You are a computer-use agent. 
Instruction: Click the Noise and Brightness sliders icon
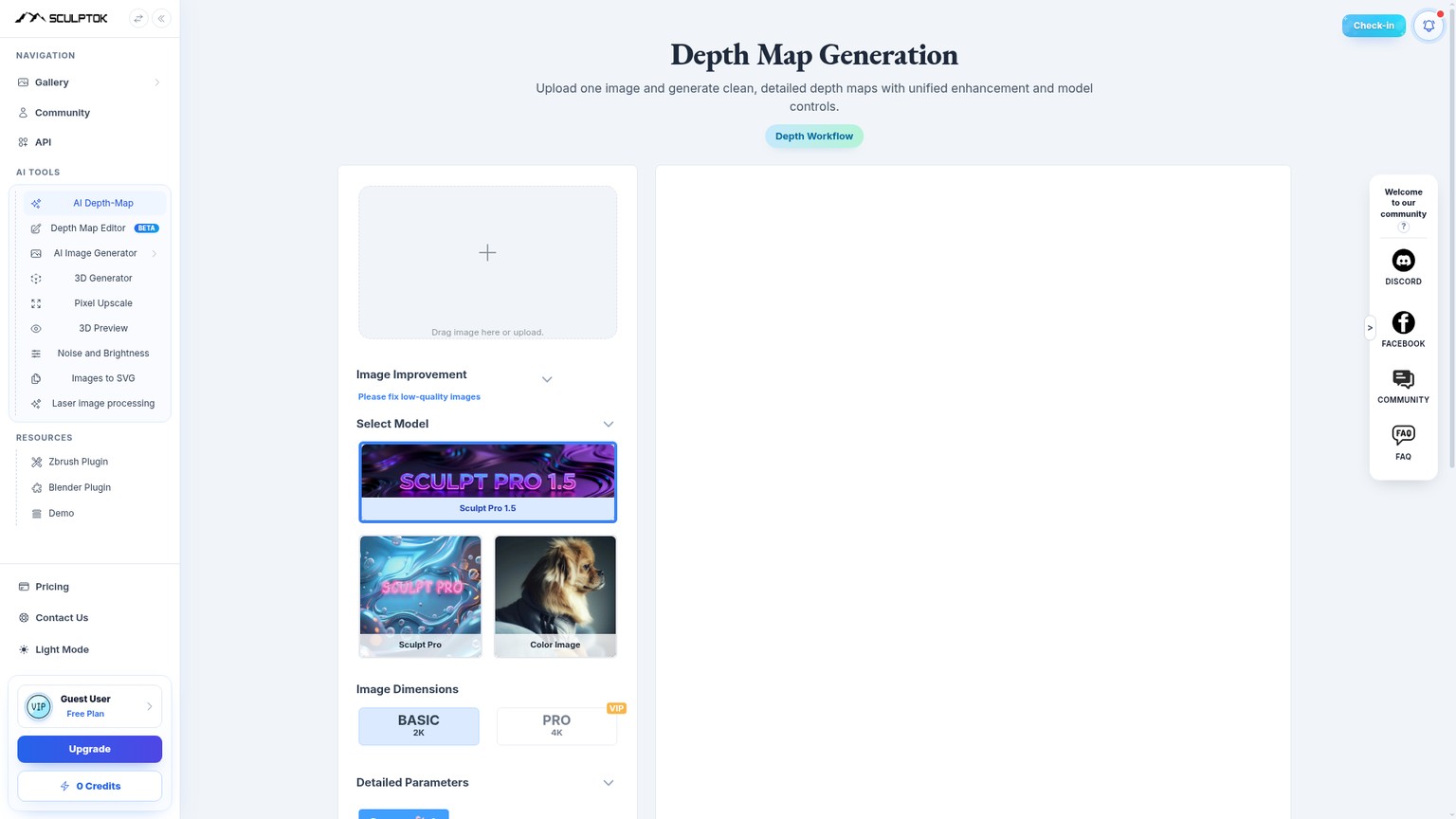tap(36, 354)
